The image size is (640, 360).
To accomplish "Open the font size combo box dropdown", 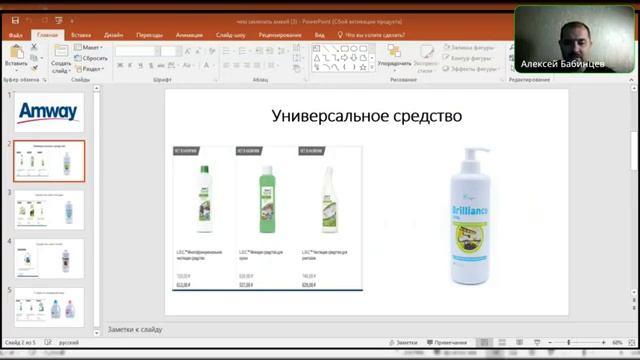I will pyautogui.click(x=178, y=51).
